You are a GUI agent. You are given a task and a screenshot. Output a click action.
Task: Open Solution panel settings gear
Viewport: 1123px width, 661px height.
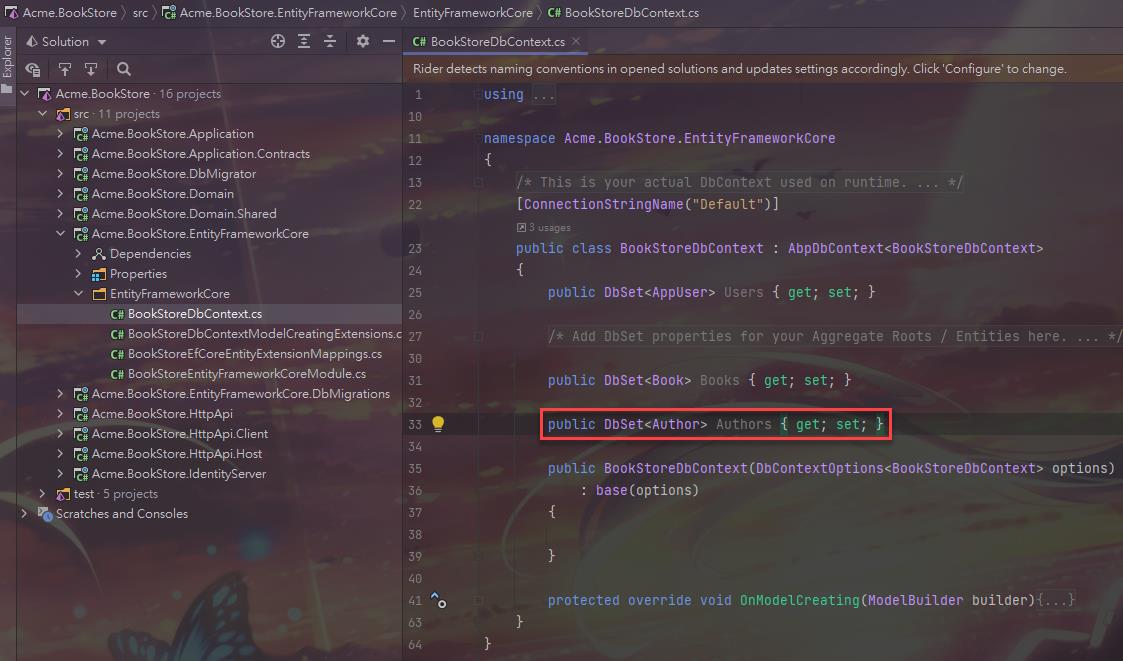pyautogui.click(x=363, y=41)
